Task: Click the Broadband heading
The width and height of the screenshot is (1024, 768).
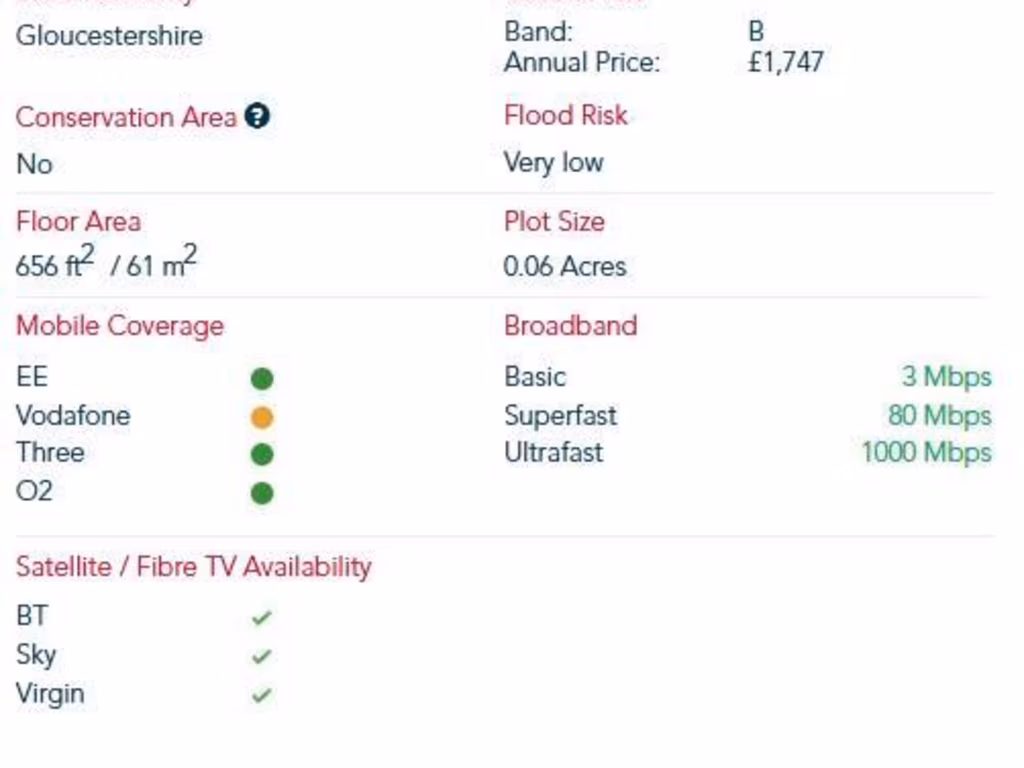Action: pos(571,325)
